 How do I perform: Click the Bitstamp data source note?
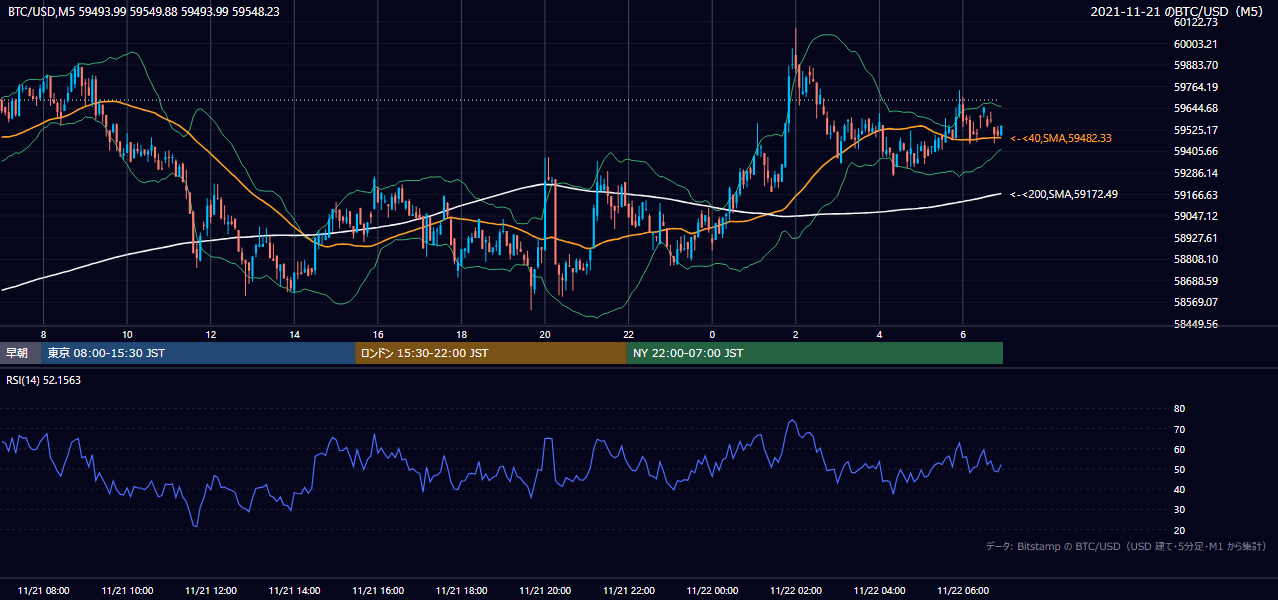[x=1126, y=547]
